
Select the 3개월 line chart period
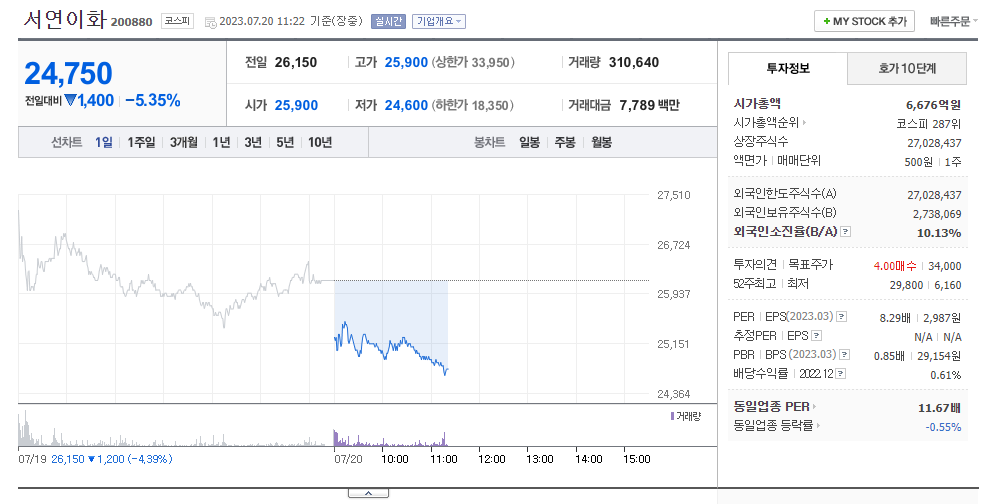tap(183, 142)
